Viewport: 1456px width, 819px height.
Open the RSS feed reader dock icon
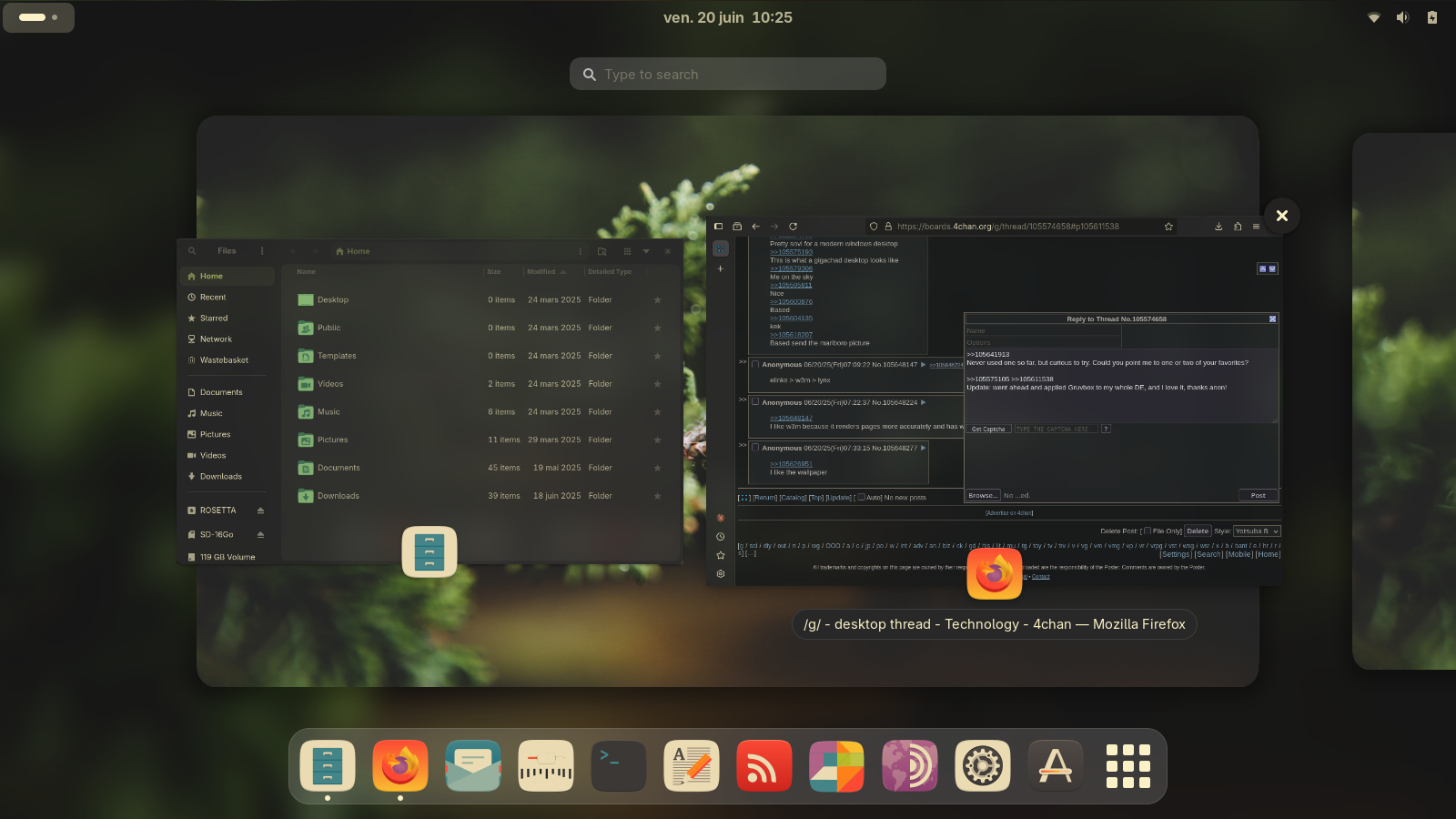764,765
